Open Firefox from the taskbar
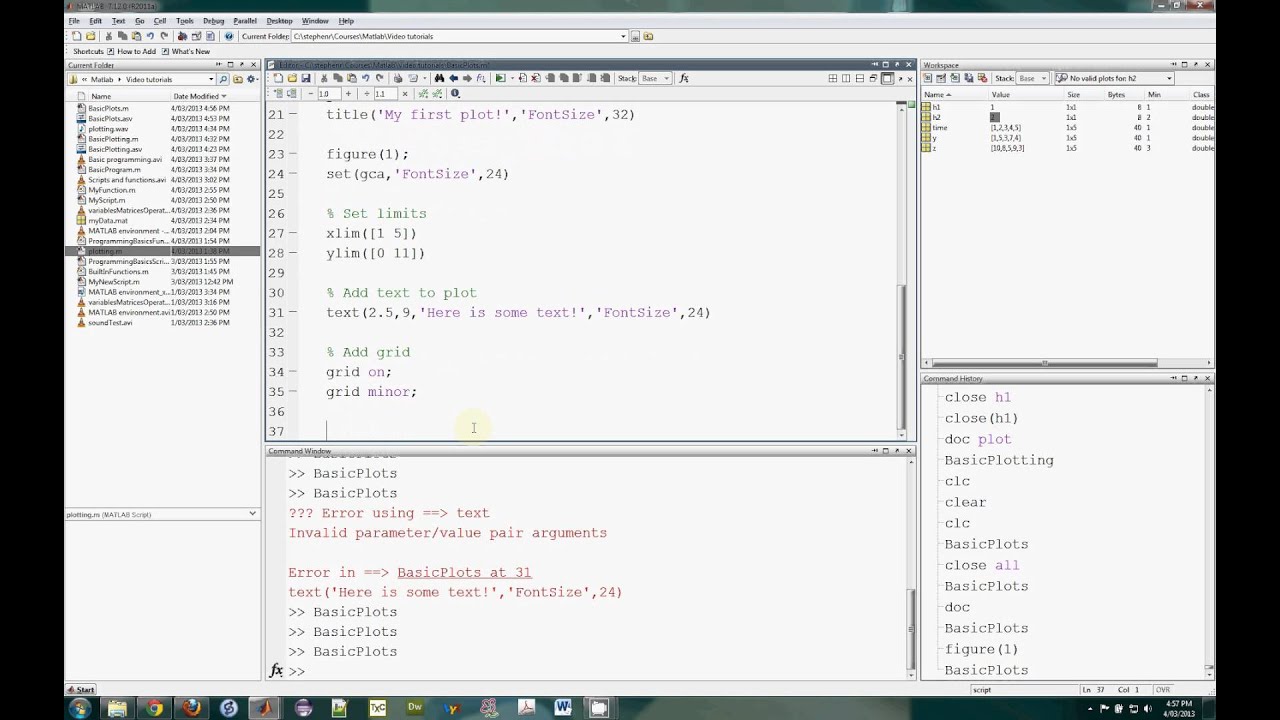Screen dimensions: 1280x720 point(191,708)
